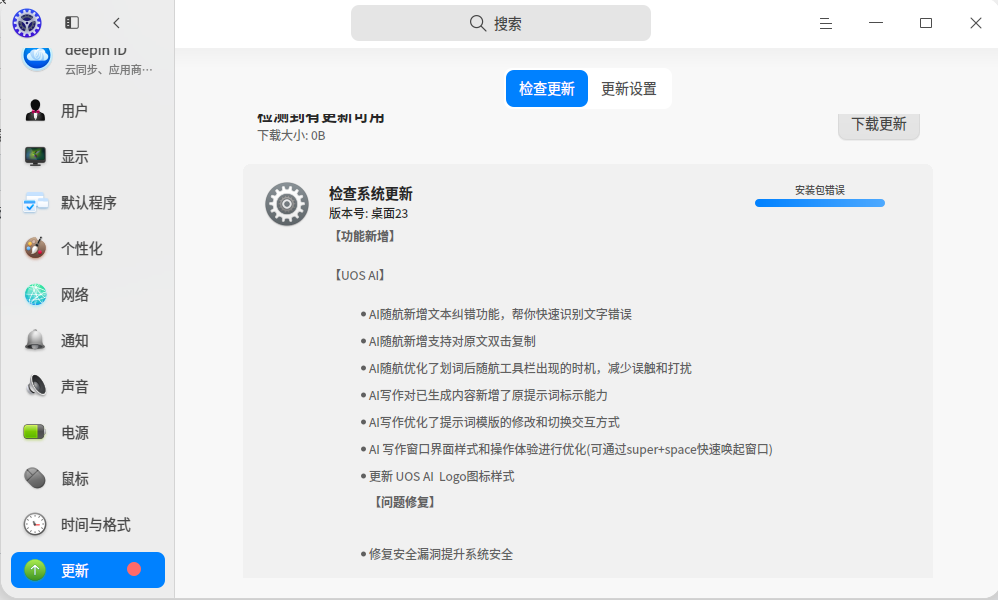Click the 【问题修复】 heading text
Viewport: 998px width, 600px height.
(x=405, y=503)
